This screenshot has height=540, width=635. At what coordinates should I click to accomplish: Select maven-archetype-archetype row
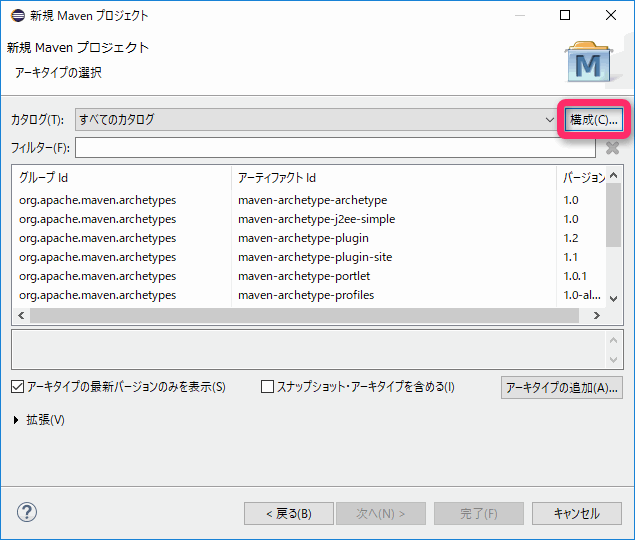tap(309, 200)
